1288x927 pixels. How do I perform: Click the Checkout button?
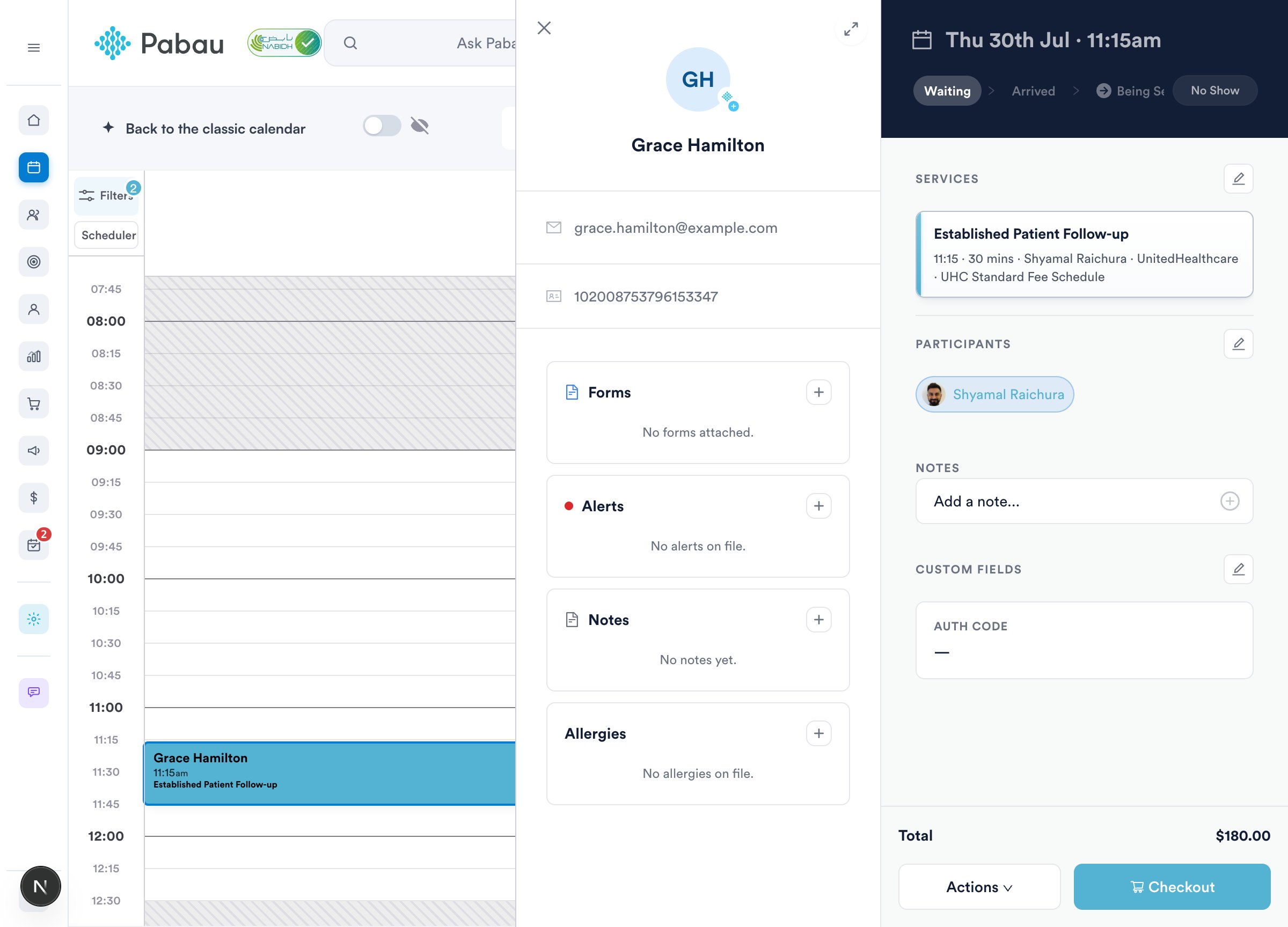point(1172,887)
